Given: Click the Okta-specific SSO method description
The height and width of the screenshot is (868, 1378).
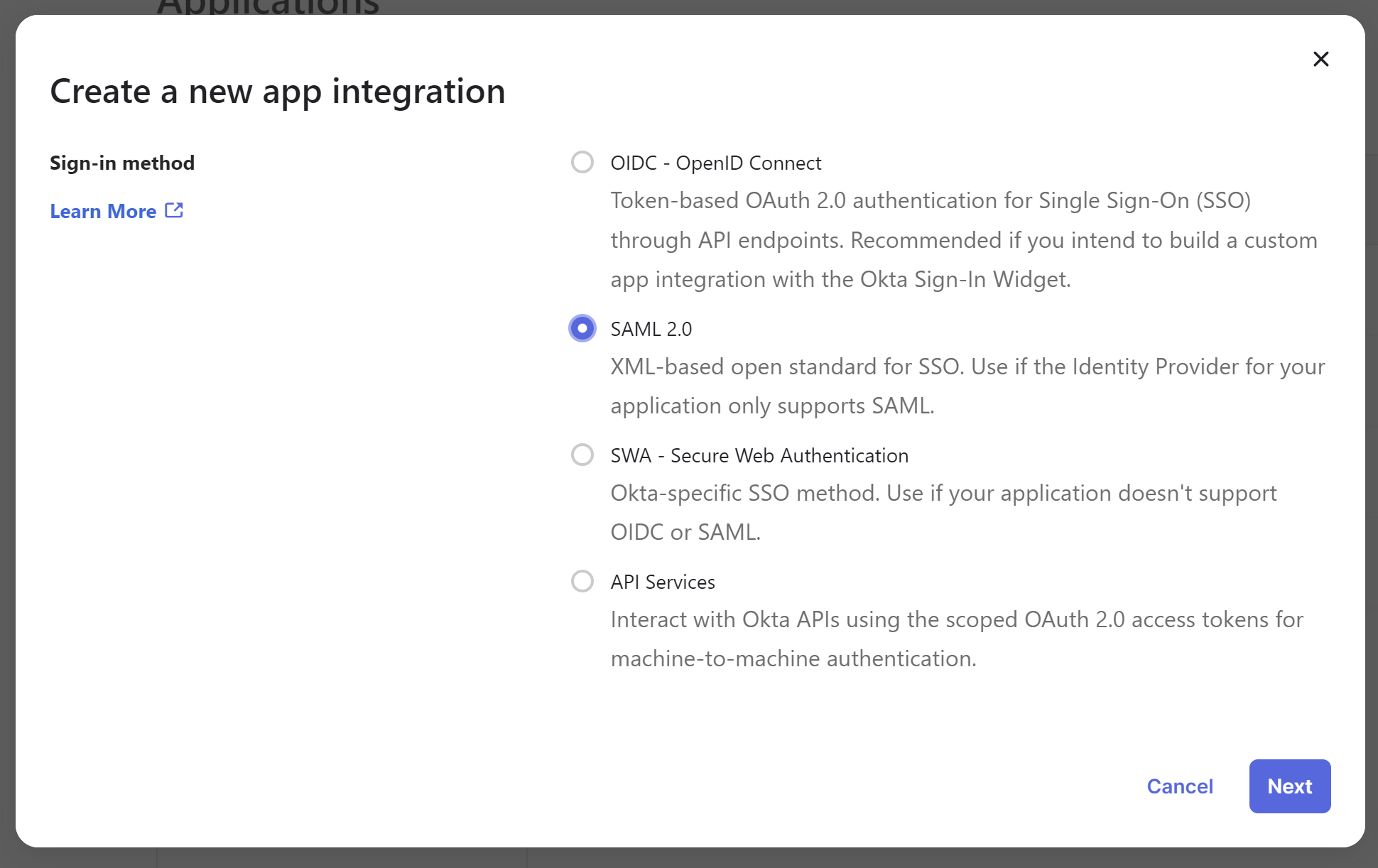Looking at the screenshot, I should coord(944,513).
